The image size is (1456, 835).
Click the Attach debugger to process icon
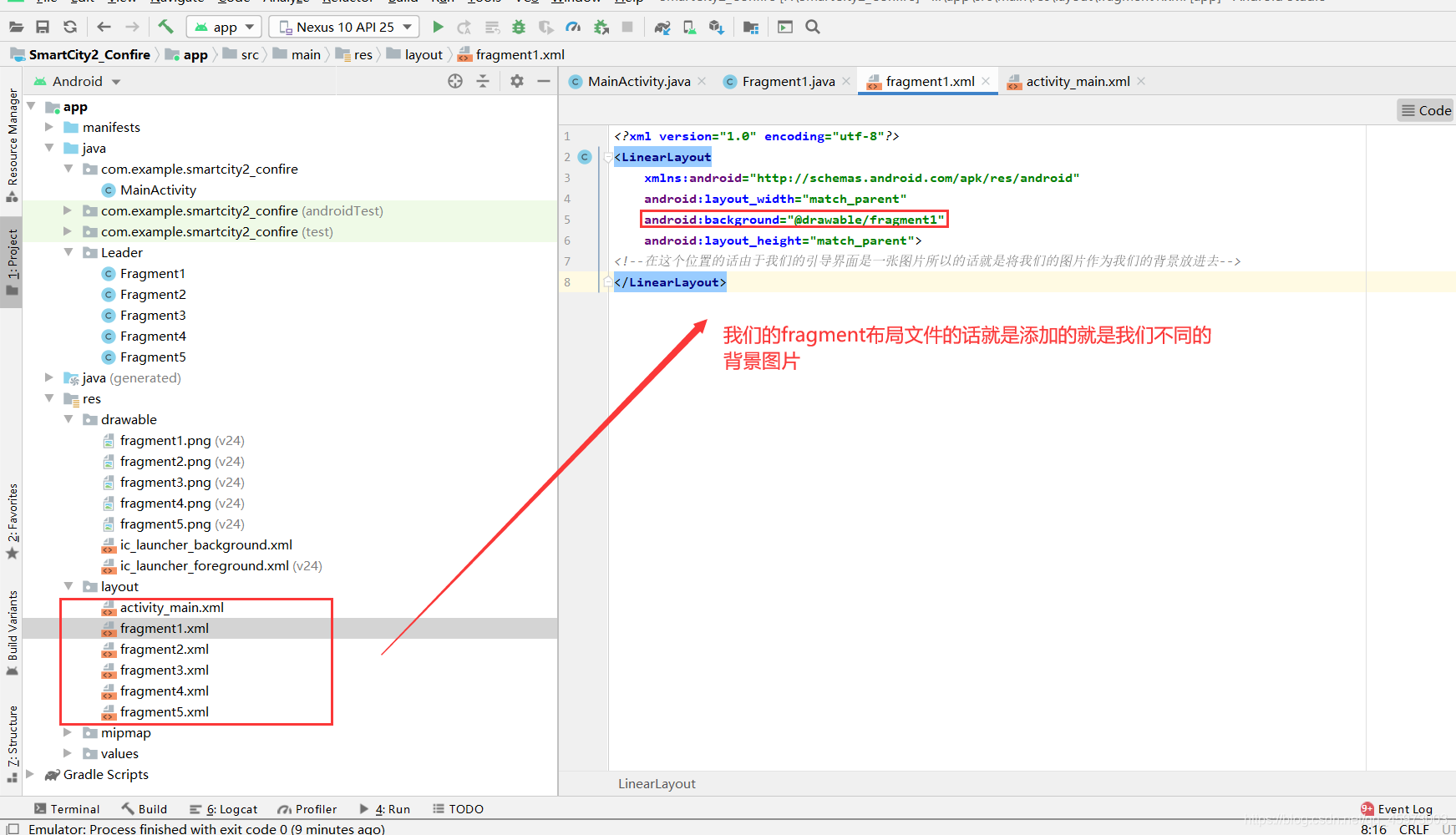(x=601, y=27)
